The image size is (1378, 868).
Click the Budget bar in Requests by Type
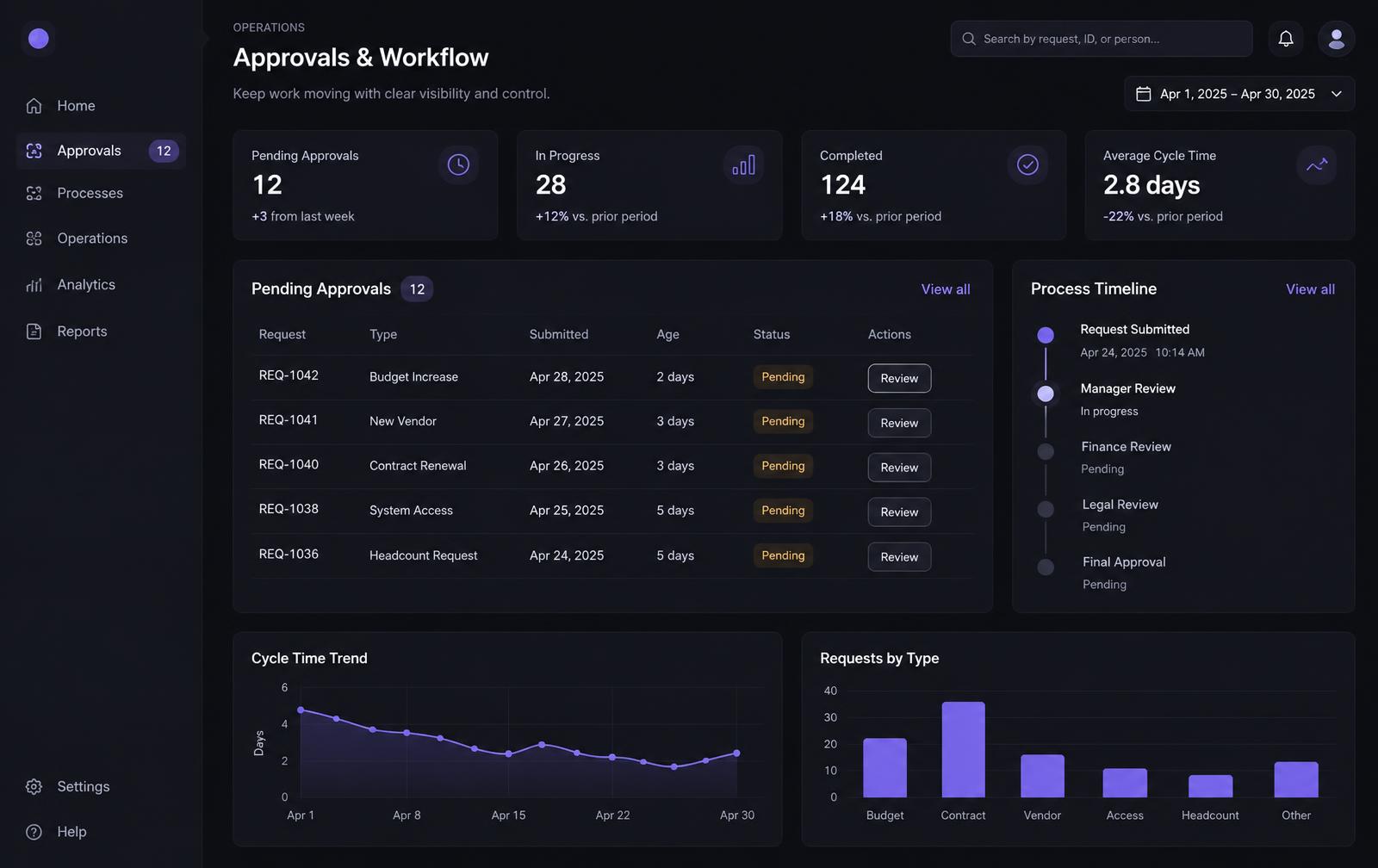pyautogui.click(x=885, y=768)
